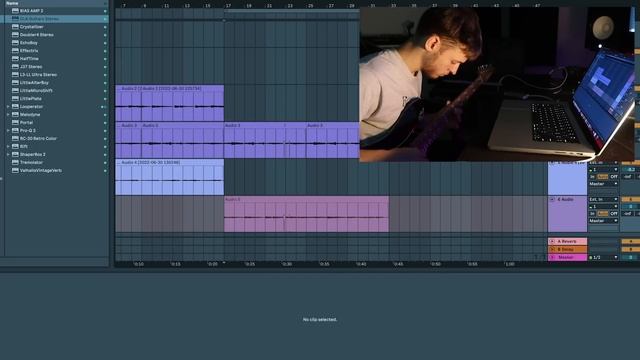Set 4 Audio track monitor to Off

(613, 213)
